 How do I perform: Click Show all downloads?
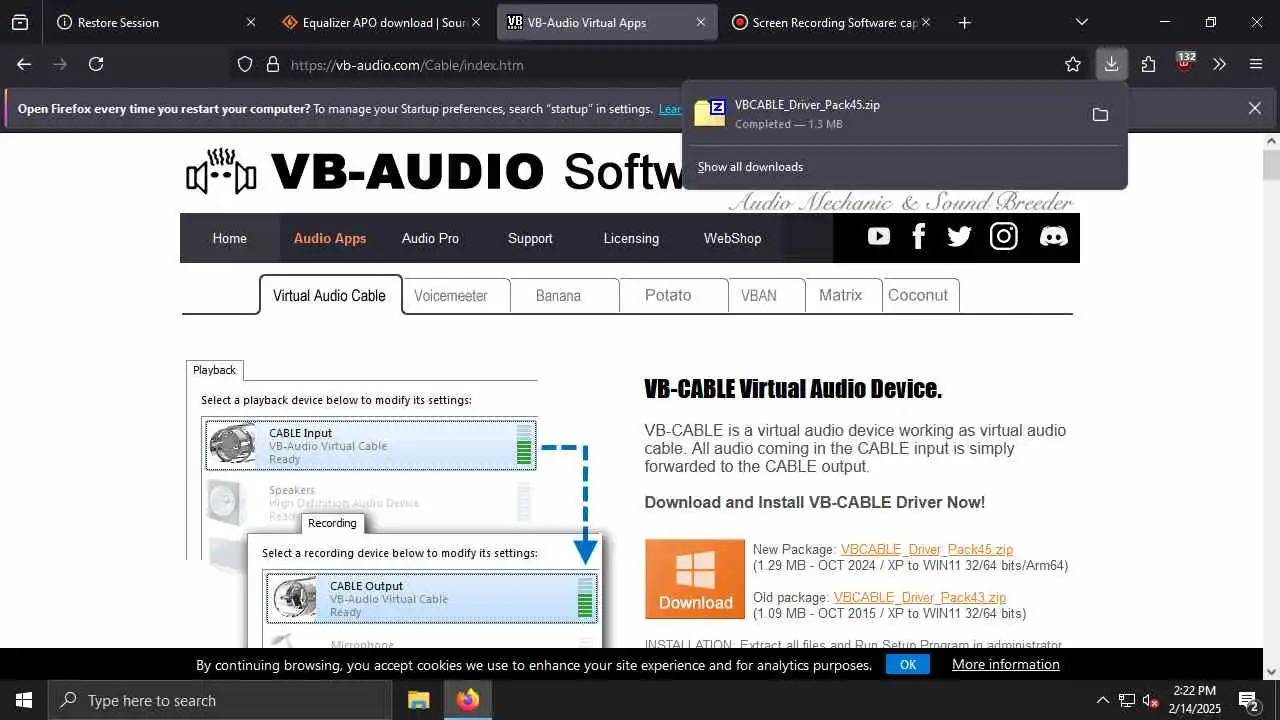coord(750,167)
